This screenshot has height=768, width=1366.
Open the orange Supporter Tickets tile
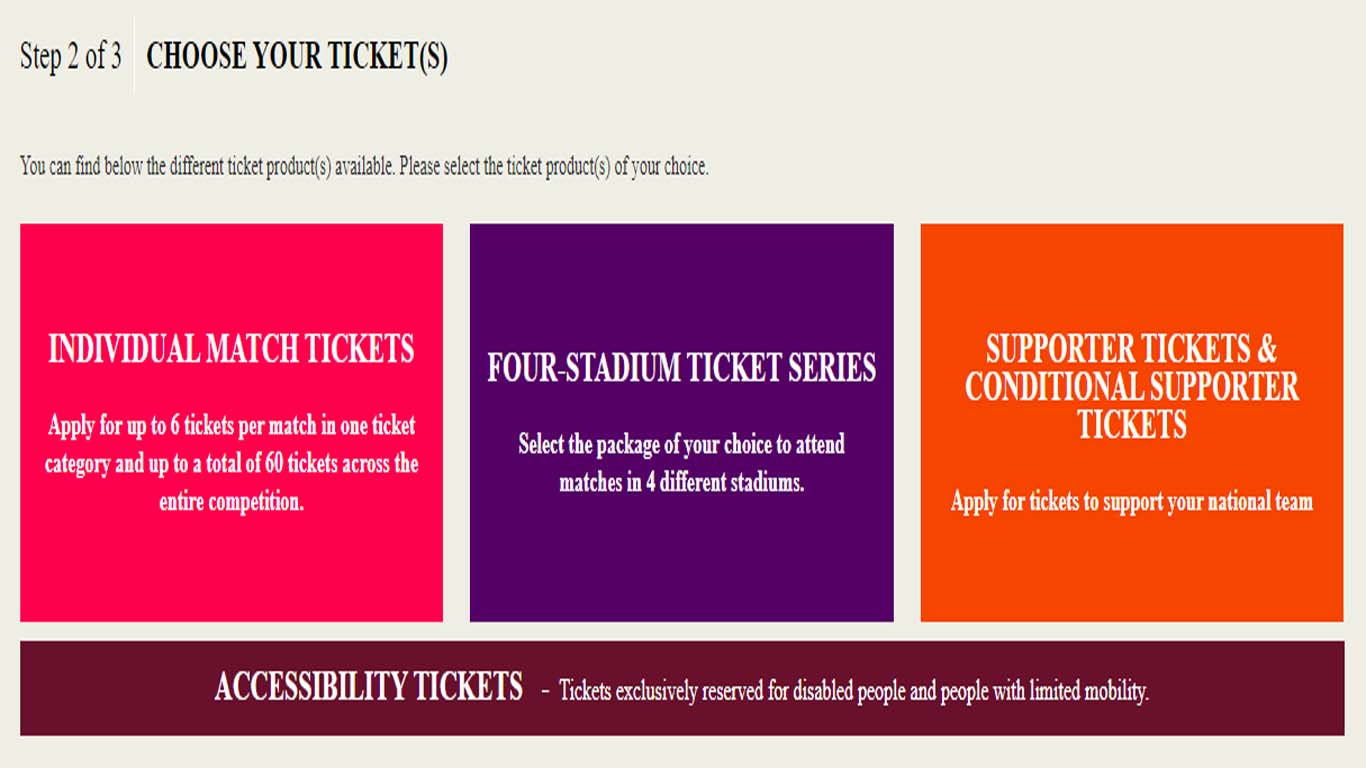click(x=1131, y=570)
